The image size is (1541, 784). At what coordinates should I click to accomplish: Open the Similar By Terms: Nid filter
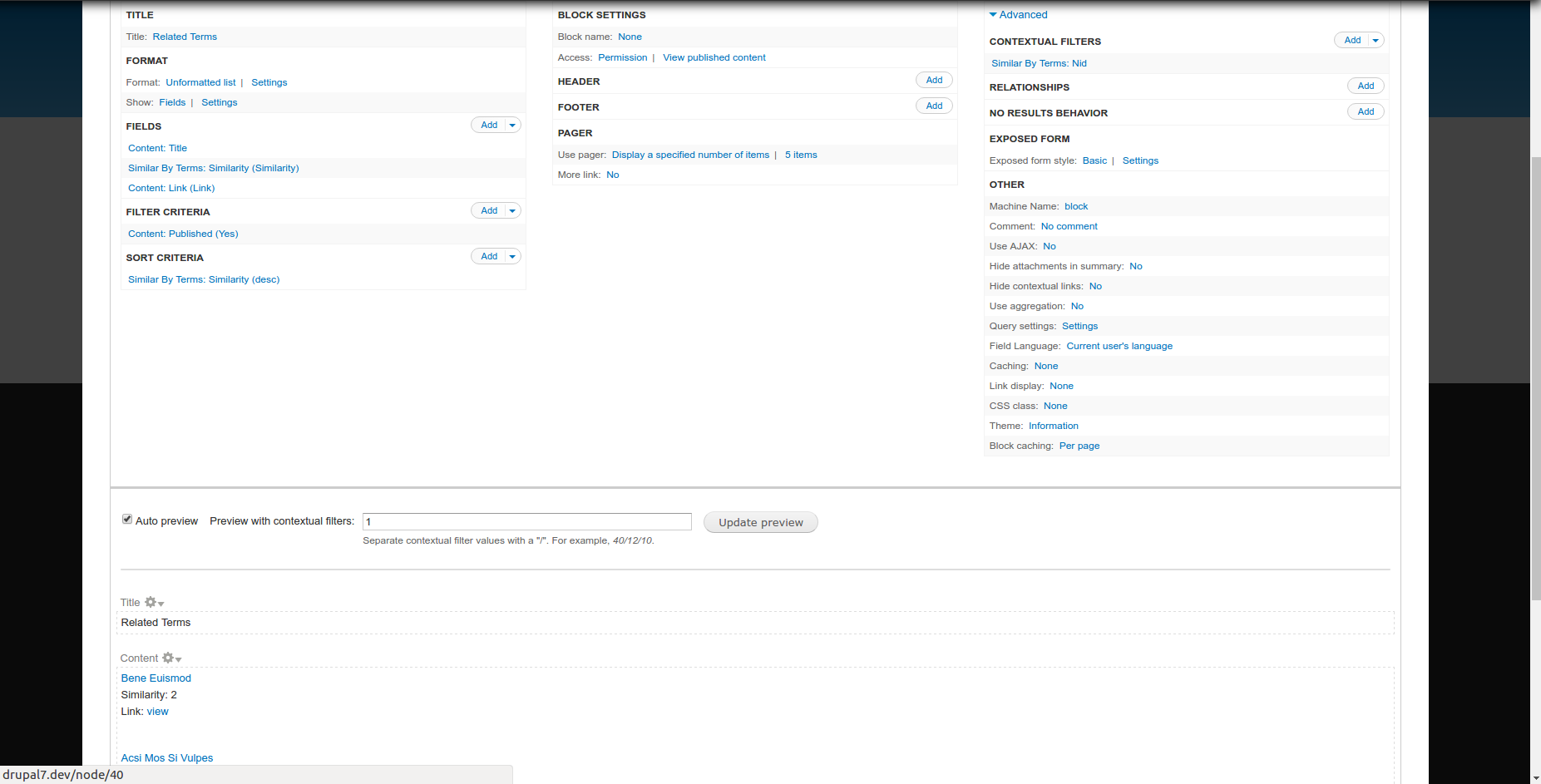(x=1039, y=63)
